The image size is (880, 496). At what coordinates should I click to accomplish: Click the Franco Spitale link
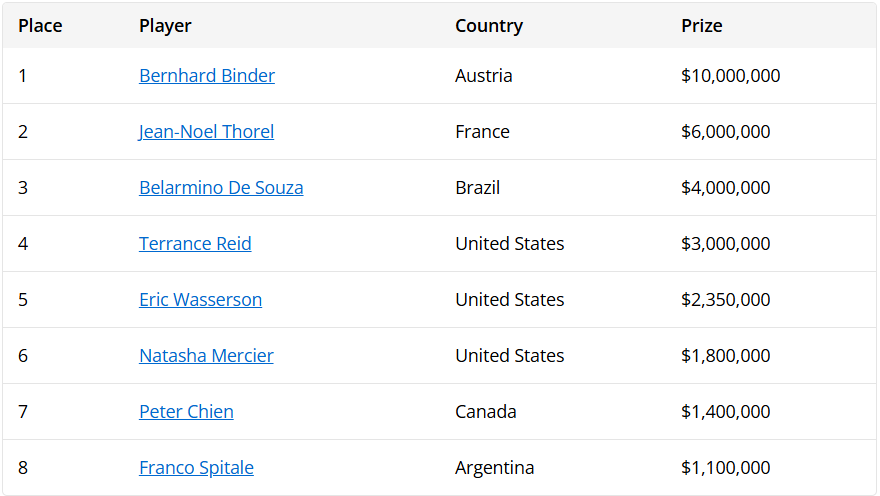pyautogui.click(x=196, y=468)
